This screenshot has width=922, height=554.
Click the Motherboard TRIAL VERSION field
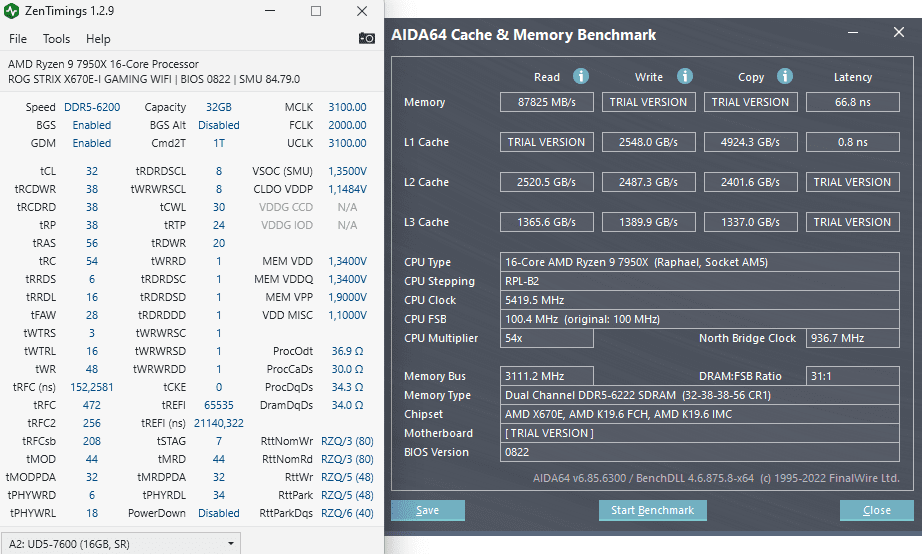coord(700,433)
